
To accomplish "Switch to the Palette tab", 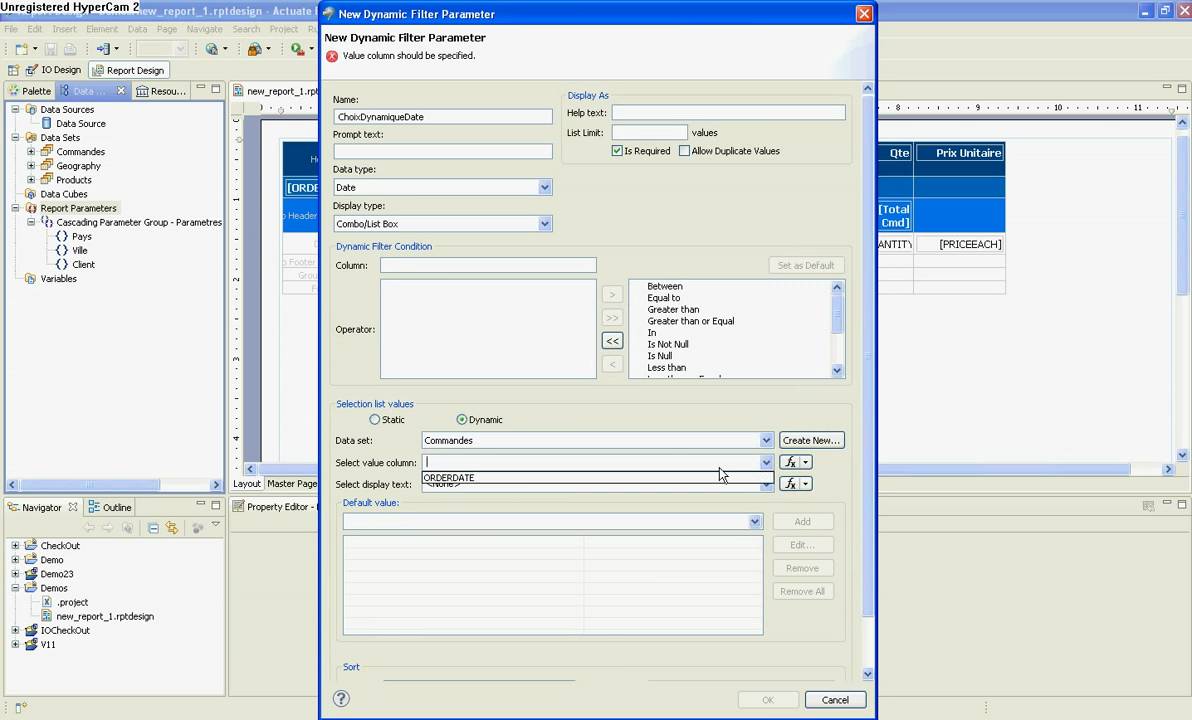I will pos(30,90).
